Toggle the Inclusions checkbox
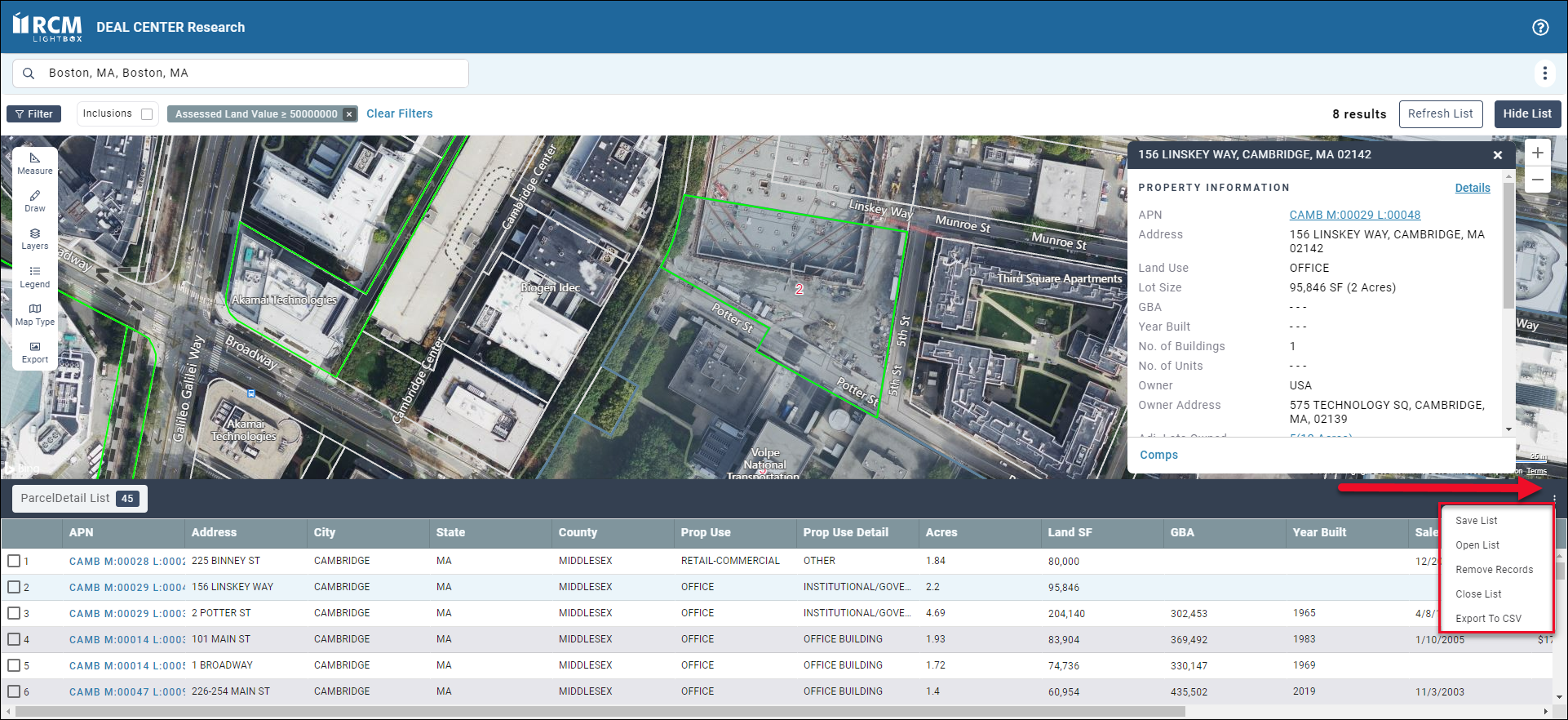Screen dimensions: 1568x720 point(147,114)
